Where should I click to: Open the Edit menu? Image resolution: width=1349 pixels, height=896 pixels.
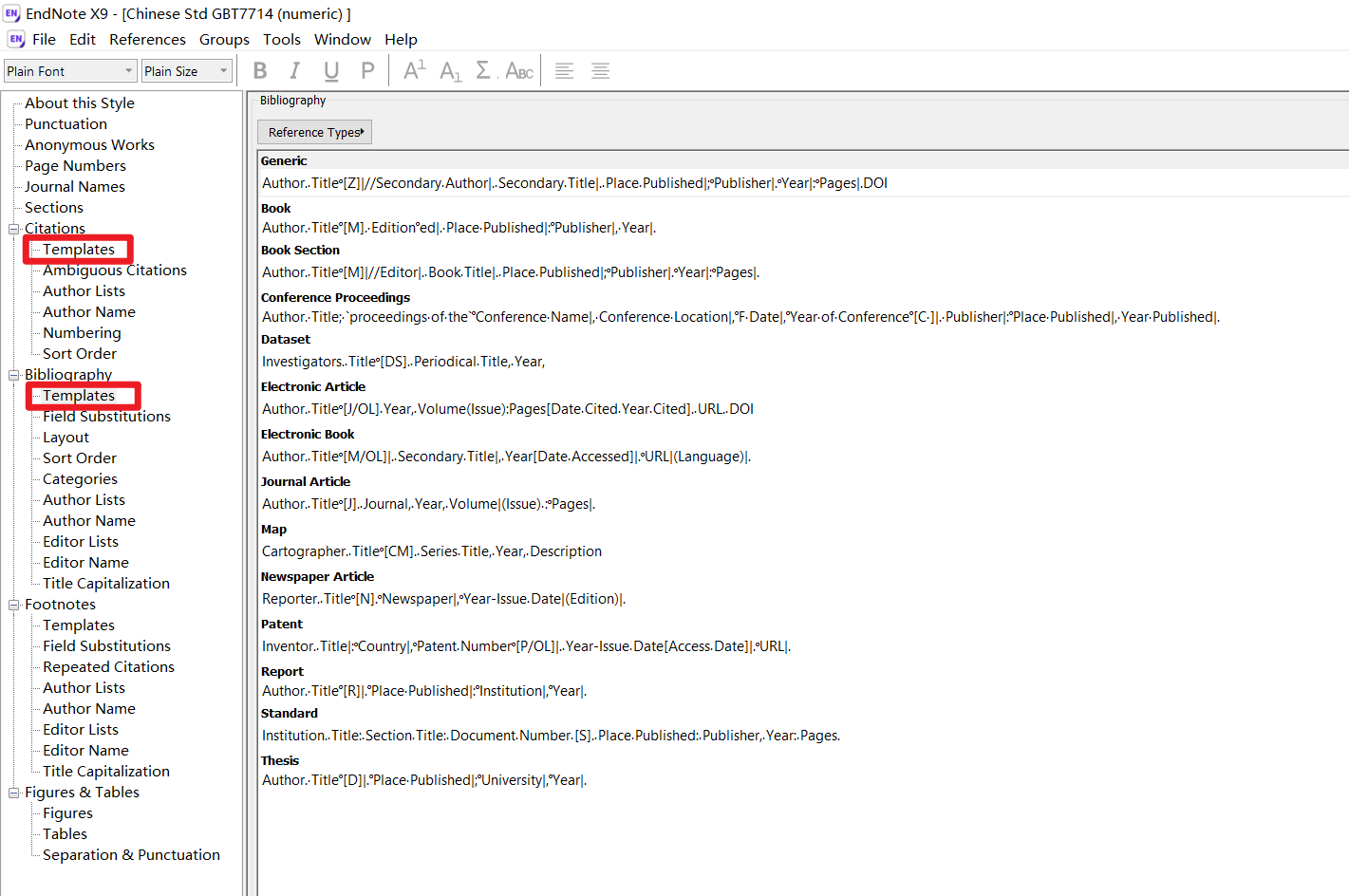click(83, 39)
